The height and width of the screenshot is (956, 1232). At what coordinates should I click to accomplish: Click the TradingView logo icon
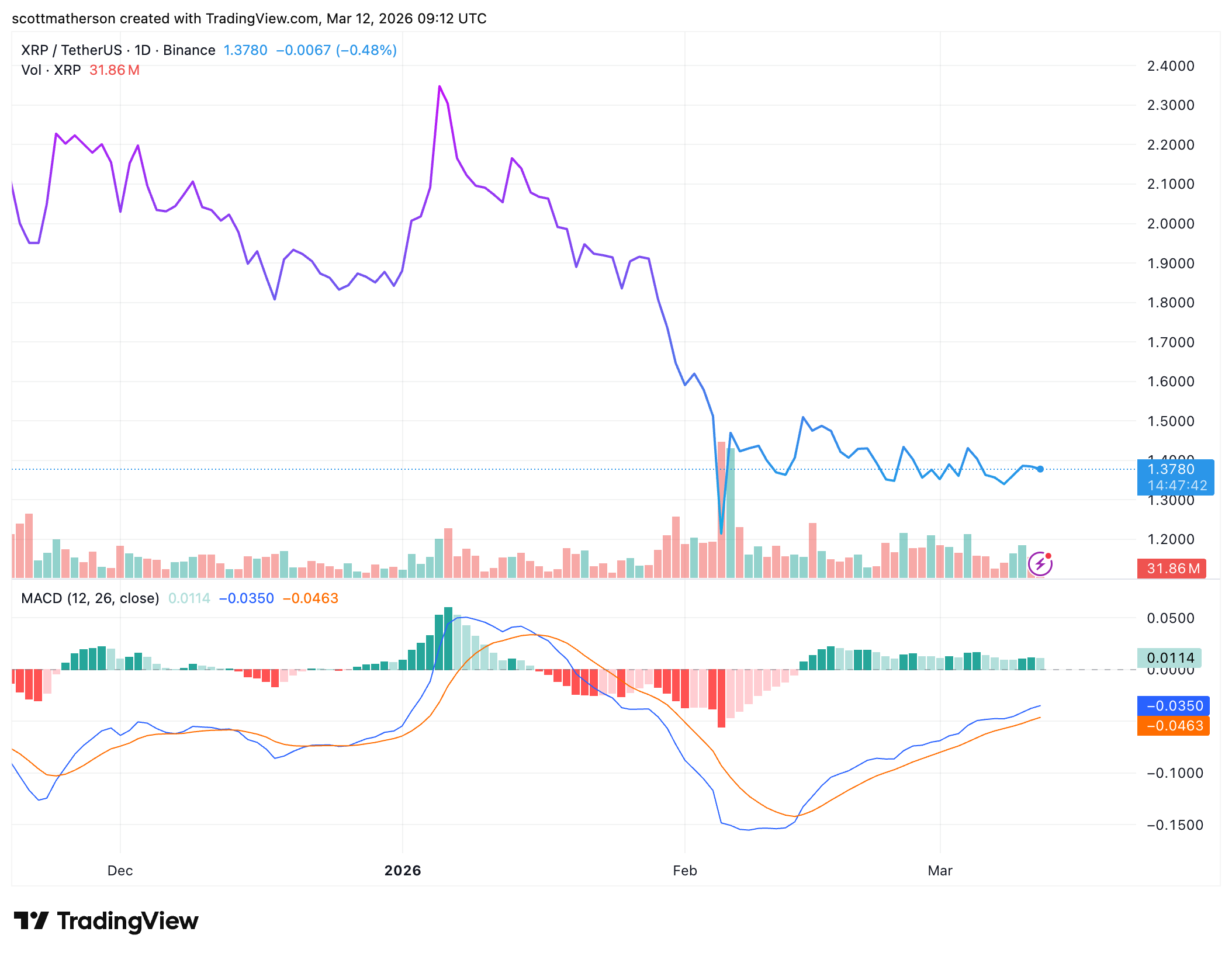click(31, 921)
